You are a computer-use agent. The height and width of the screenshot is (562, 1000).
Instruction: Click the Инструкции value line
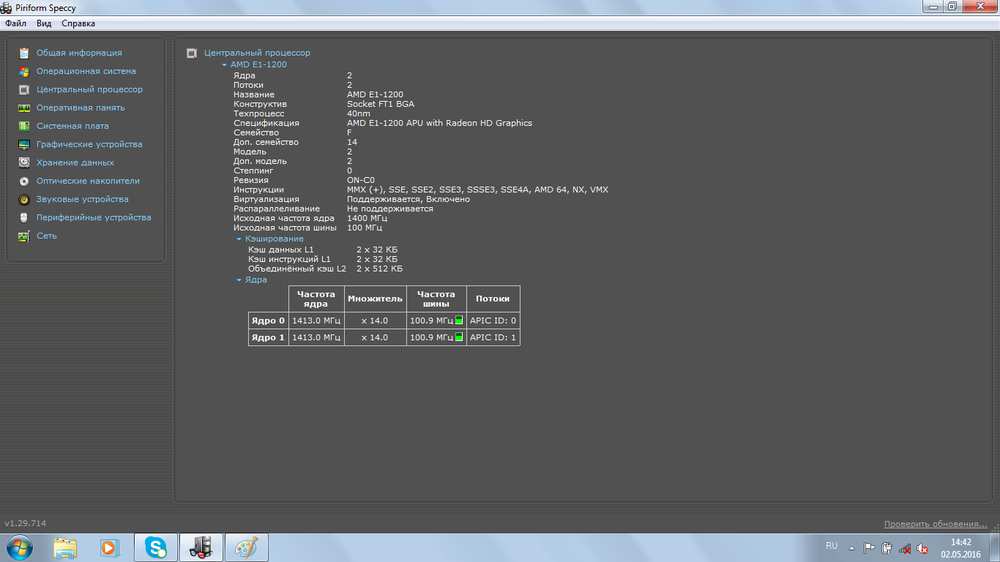[477, 189]
